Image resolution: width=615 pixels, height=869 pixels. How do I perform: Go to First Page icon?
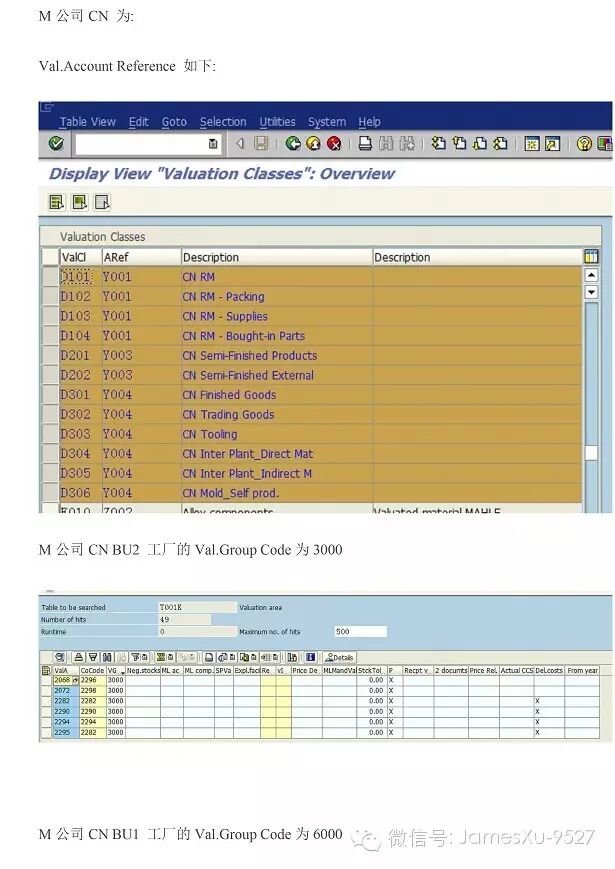click(439, 144)
